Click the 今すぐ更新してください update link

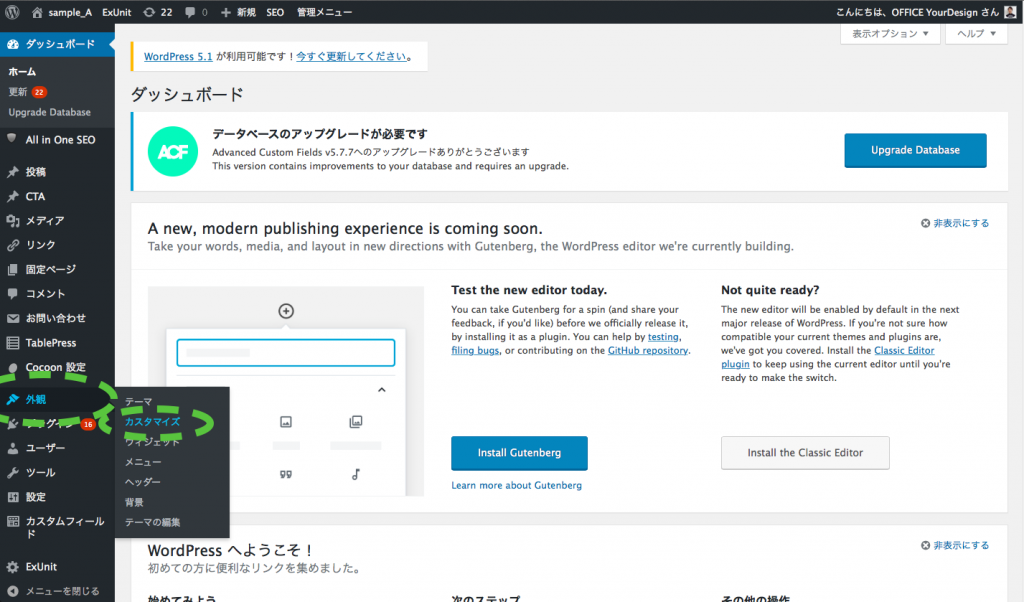351,57
